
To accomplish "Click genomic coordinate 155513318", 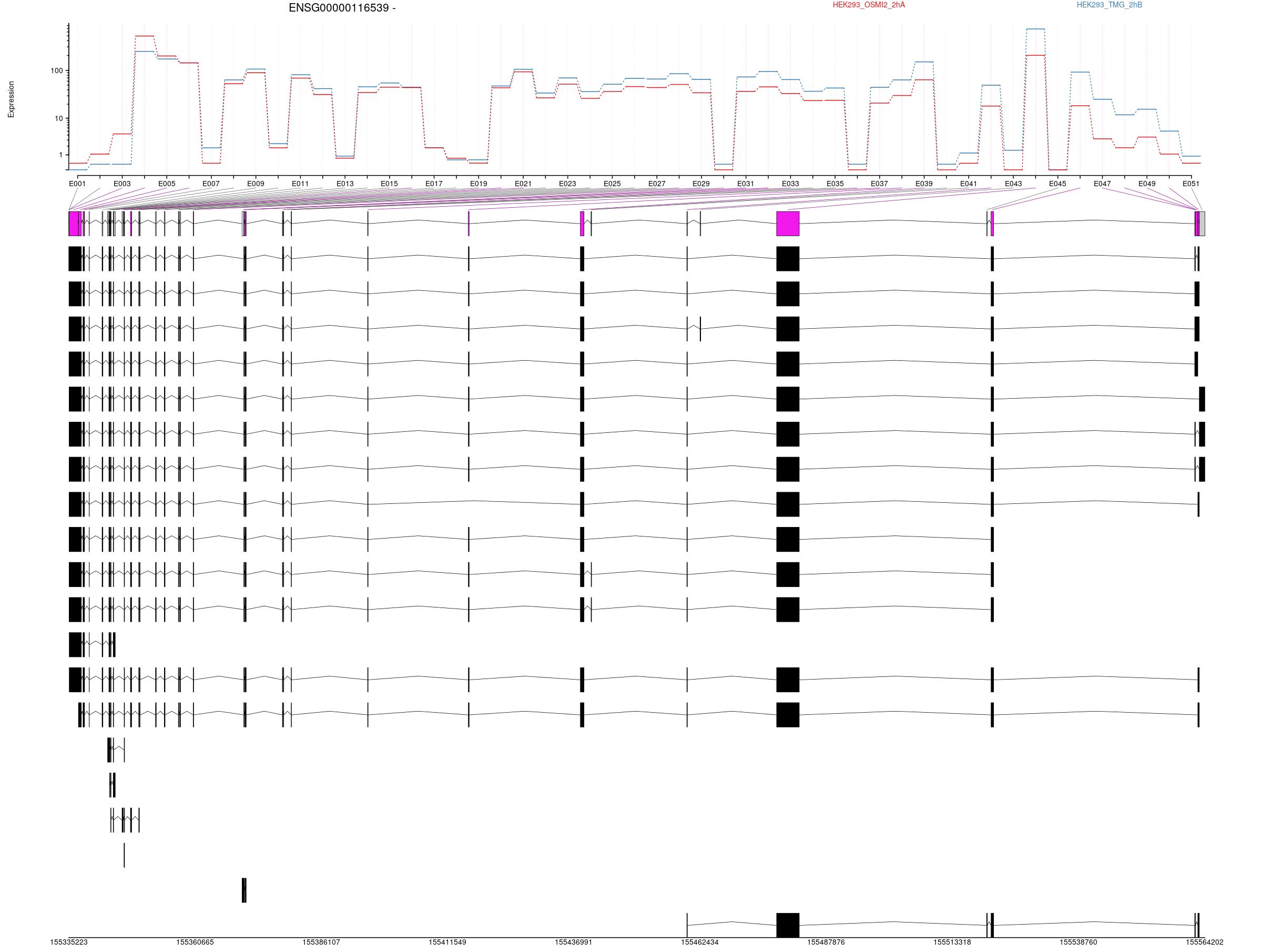I will 952,943.
